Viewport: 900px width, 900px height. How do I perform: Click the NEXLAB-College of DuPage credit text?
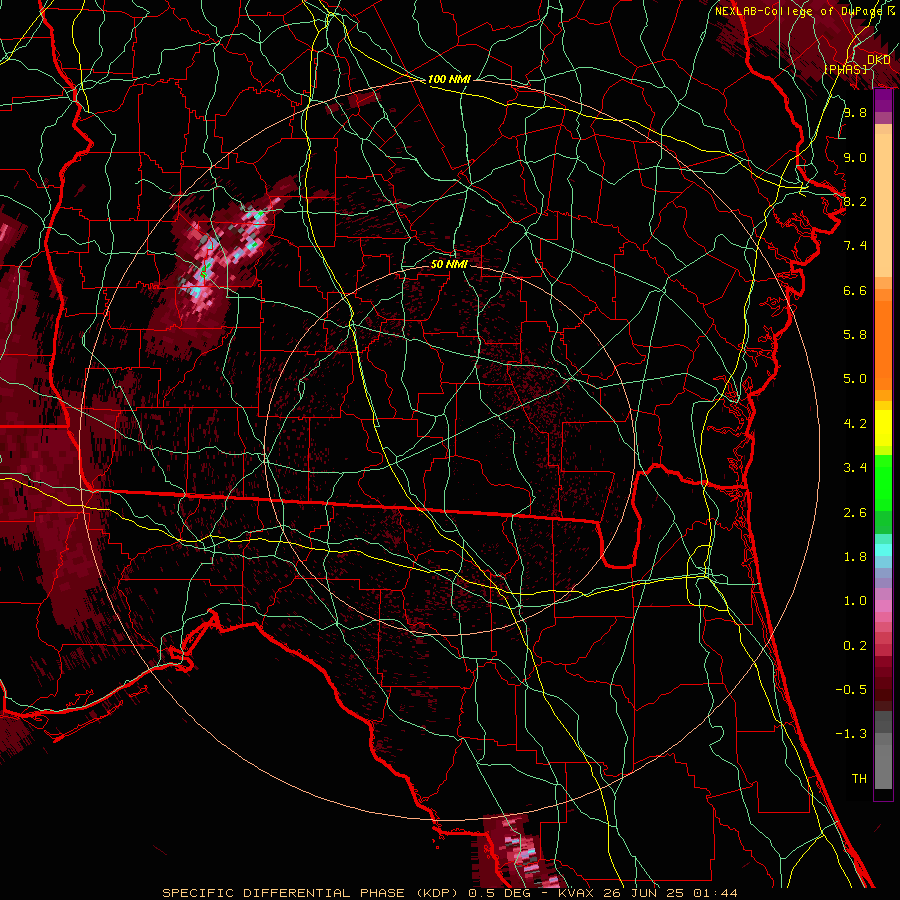point(801,11)
